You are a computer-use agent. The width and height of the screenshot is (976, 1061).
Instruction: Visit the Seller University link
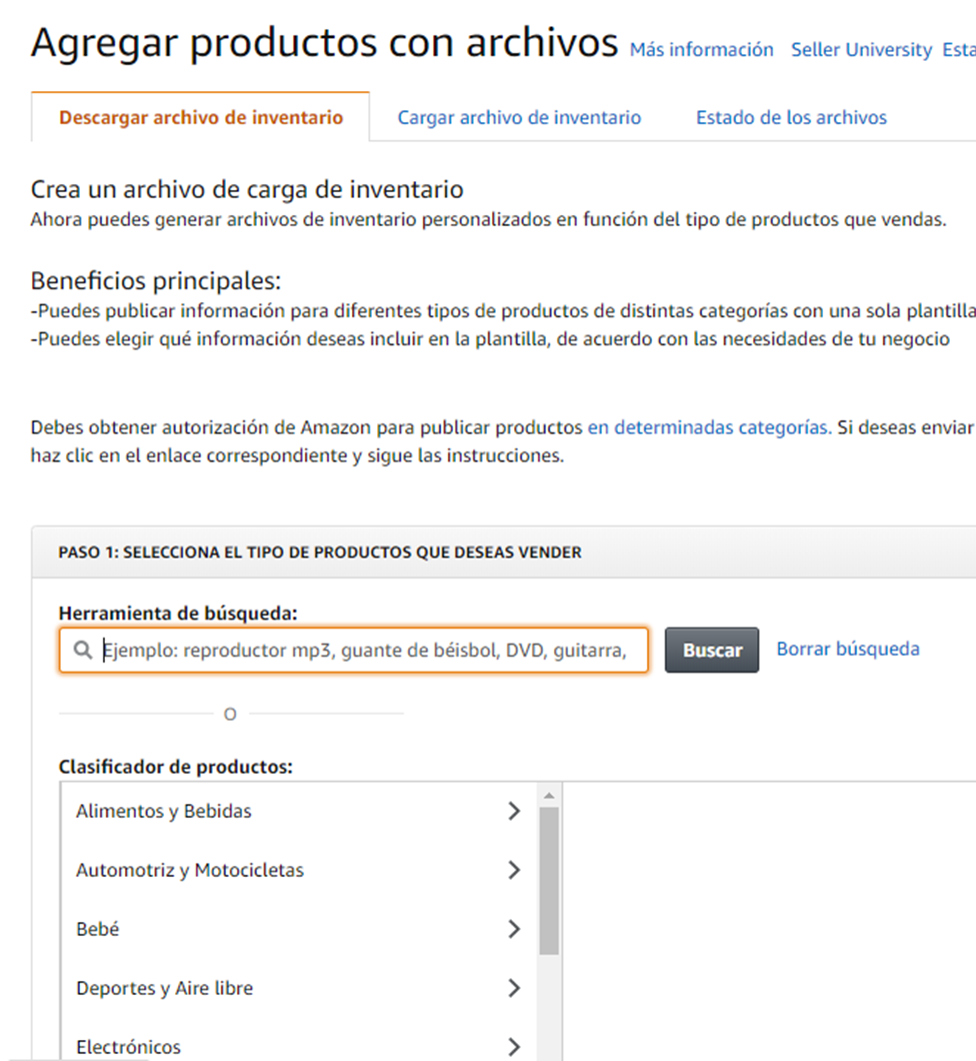point(861,49)
